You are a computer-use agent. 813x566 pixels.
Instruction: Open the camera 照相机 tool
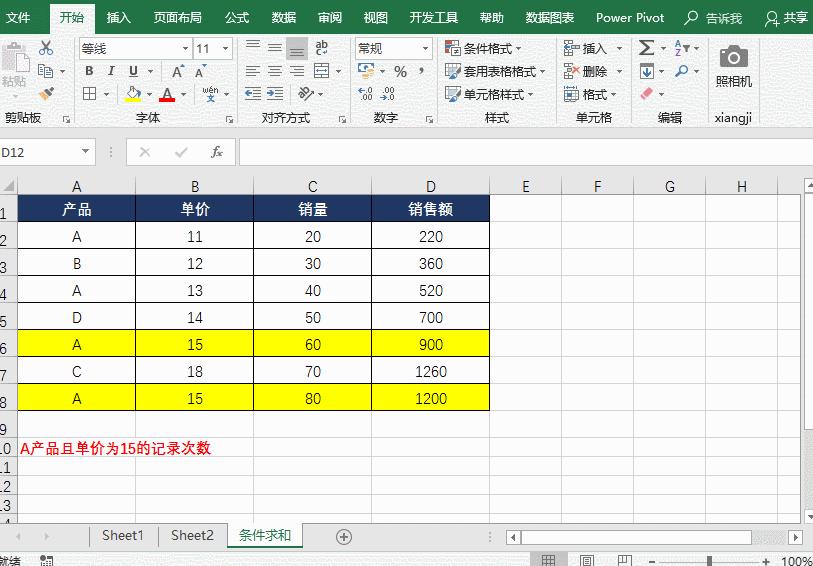pos(734,66)
